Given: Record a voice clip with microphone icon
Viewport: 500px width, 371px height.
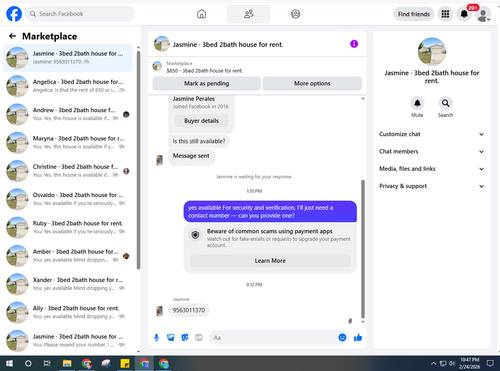Looking at the screenshot, I should tap(156, 338).
